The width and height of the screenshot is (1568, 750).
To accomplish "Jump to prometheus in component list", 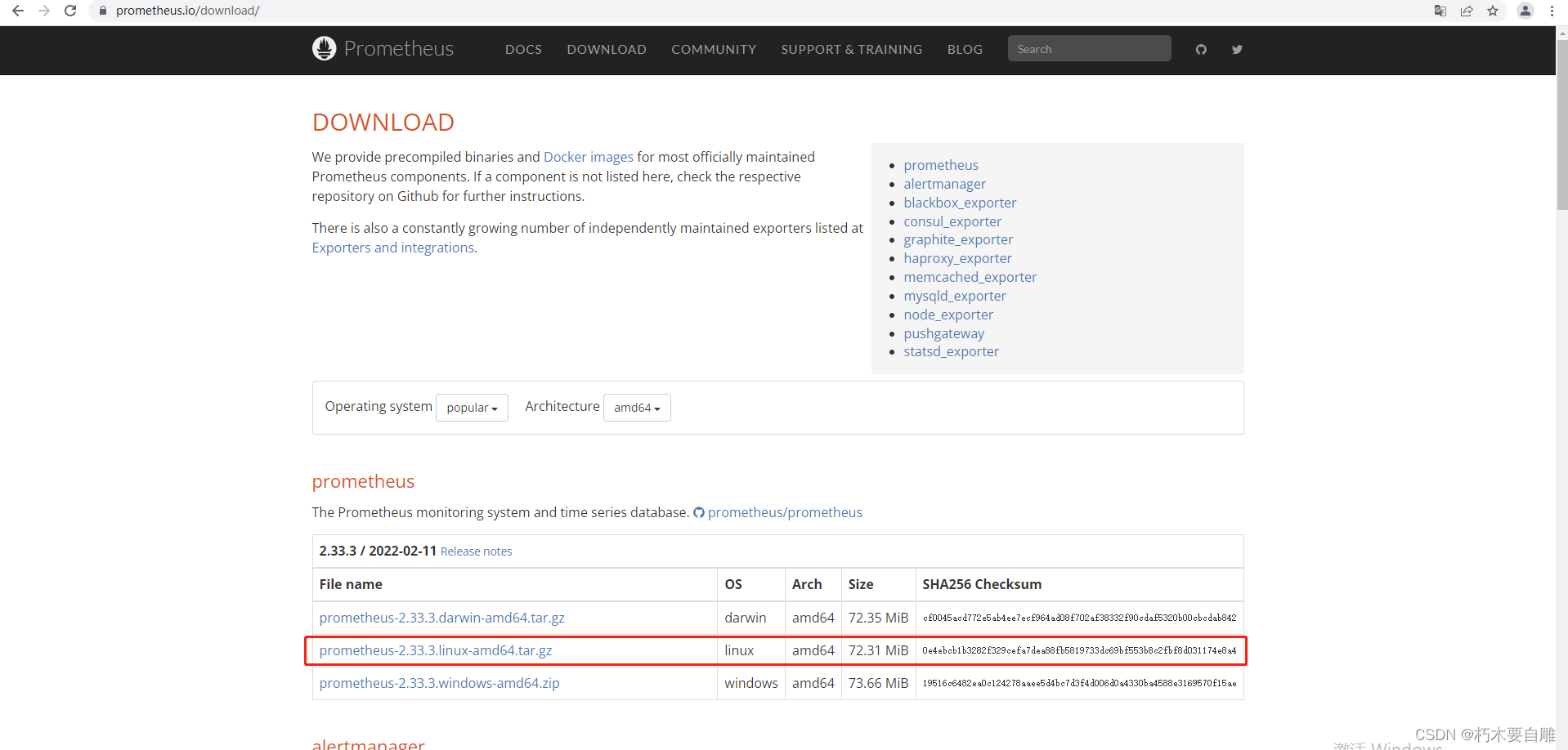I will point(941,165).
